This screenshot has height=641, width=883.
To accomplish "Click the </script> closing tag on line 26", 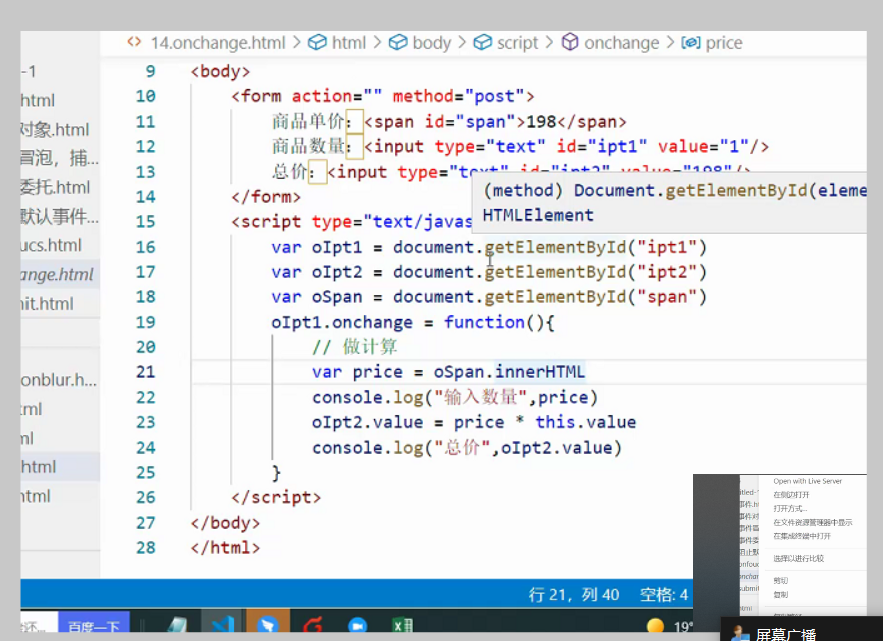I will pos(276,497).
